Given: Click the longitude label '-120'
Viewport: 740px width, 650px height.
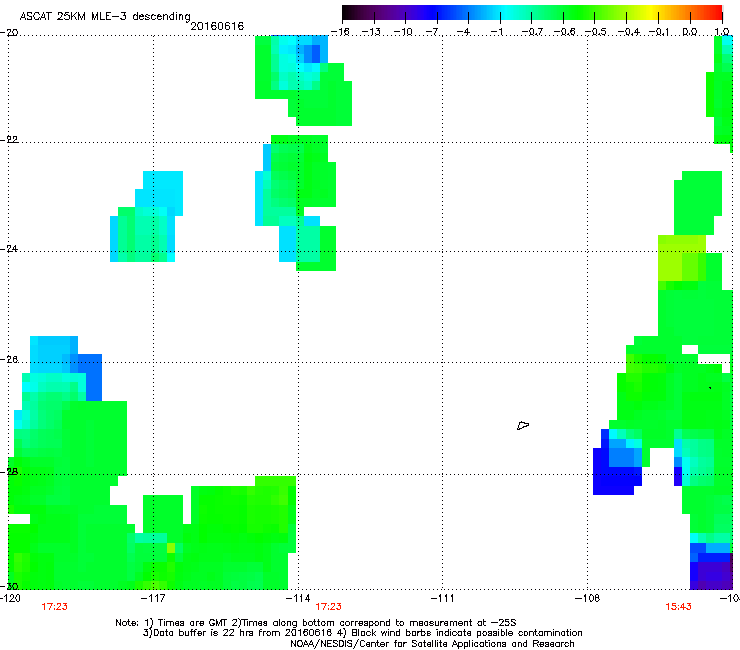Looking at the screenshot, I should tap(10, 598).
